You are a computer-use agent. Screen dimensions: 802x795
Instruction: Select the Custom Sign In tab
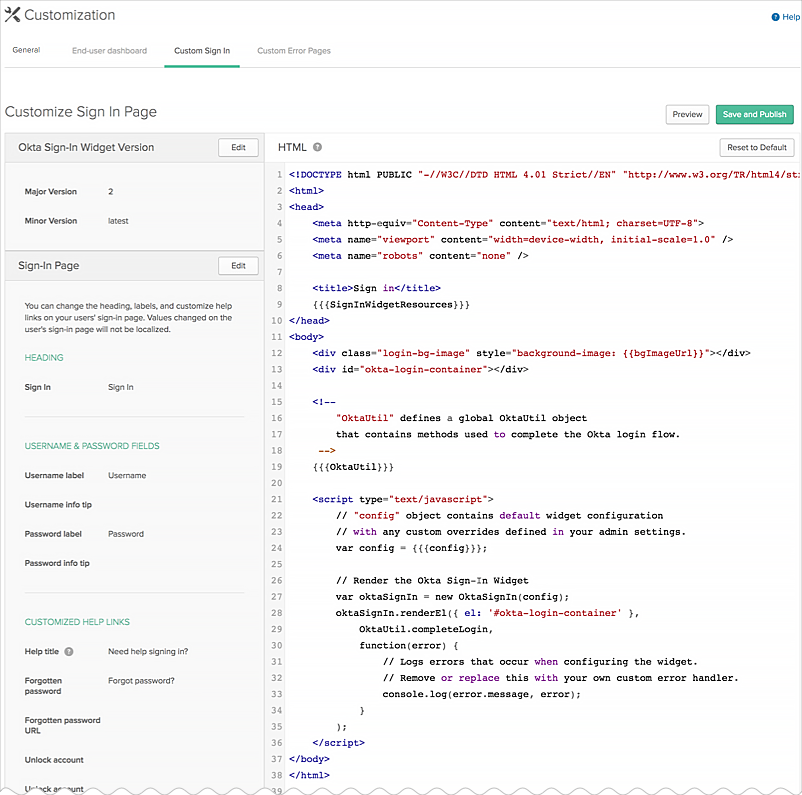(x=201, y=50)
